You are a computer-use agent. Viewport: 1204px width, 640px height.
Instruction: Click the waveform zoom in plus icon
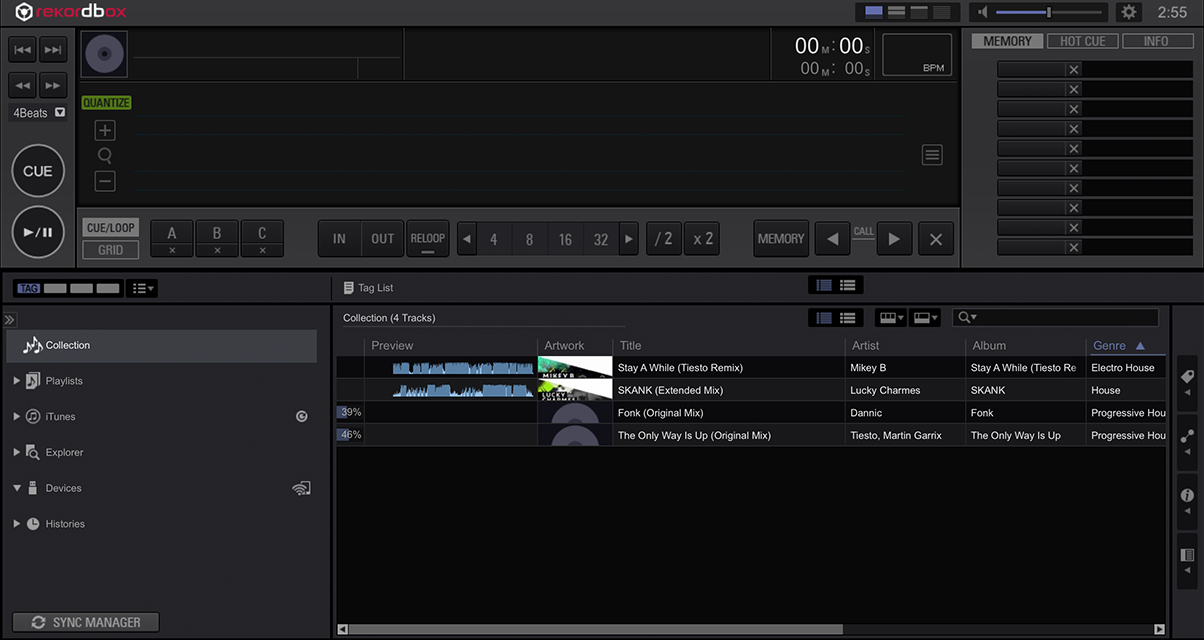click(105, 131)
